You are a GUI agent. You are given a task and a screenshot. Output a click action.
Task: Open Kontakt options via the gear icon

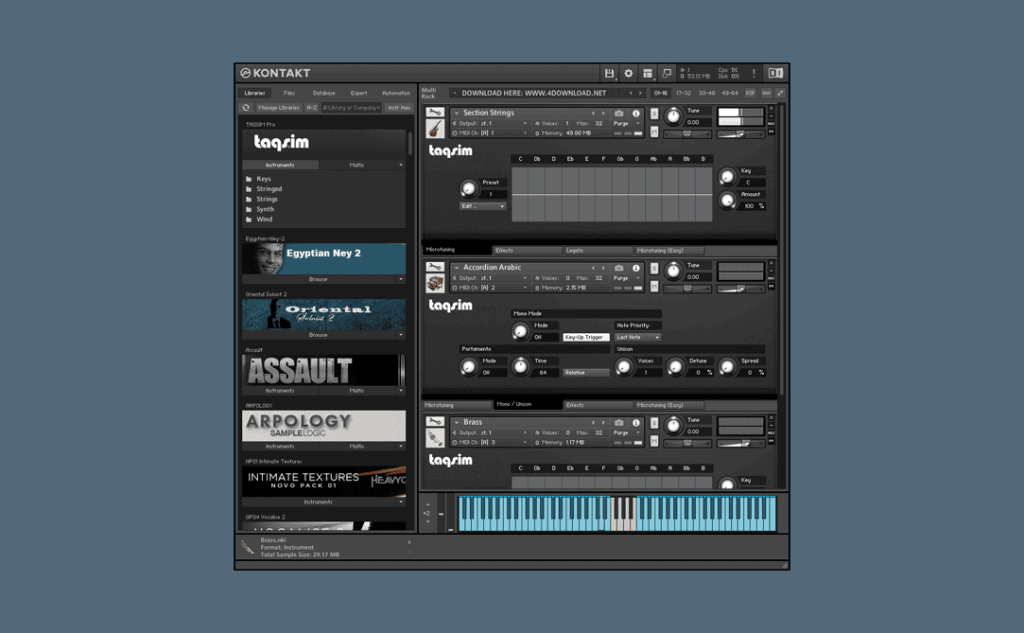pyautogui.click(x=628, y=73)
